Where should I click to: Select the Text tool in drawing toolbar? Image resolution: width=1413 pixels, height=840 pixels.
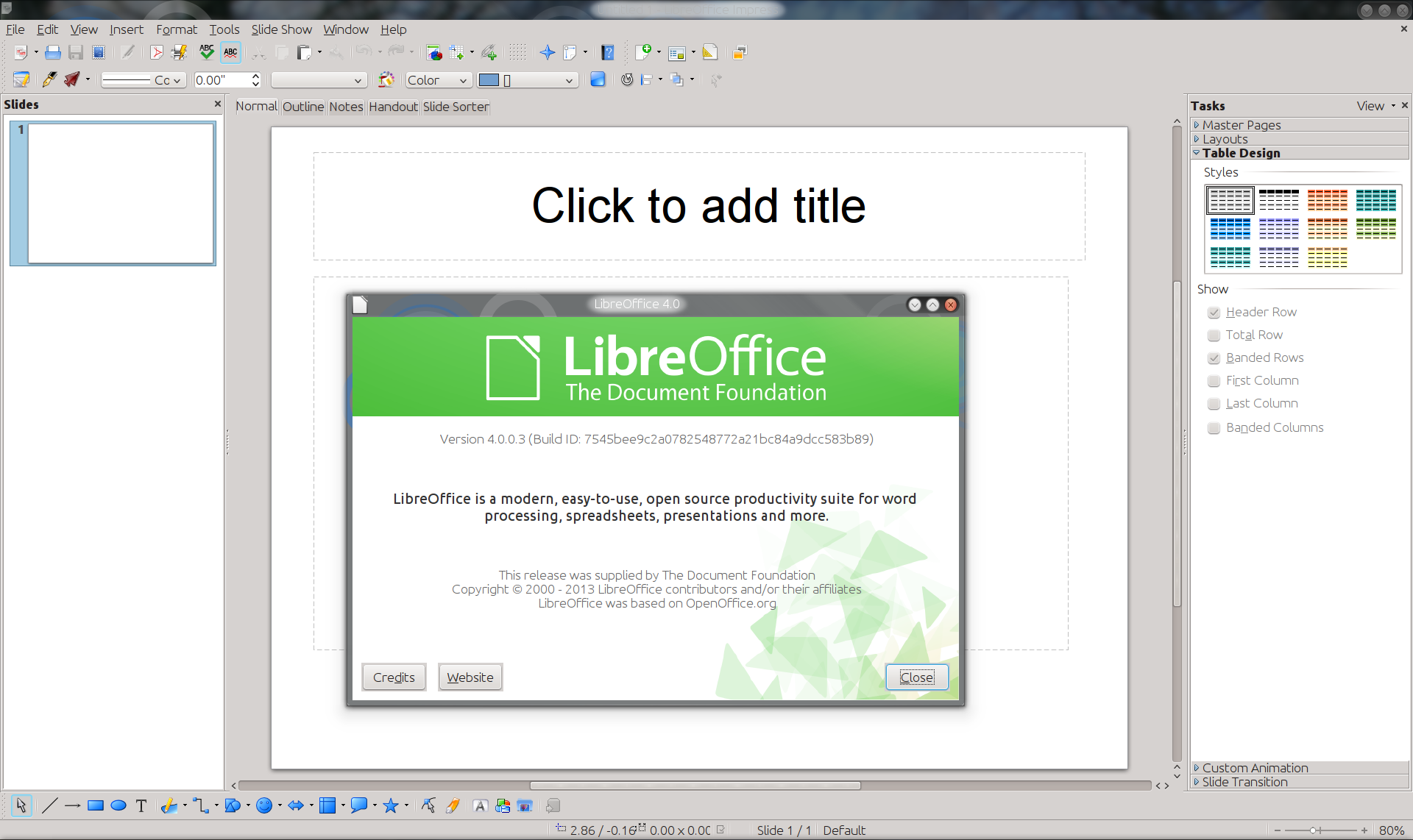click(x=141, y=805)
